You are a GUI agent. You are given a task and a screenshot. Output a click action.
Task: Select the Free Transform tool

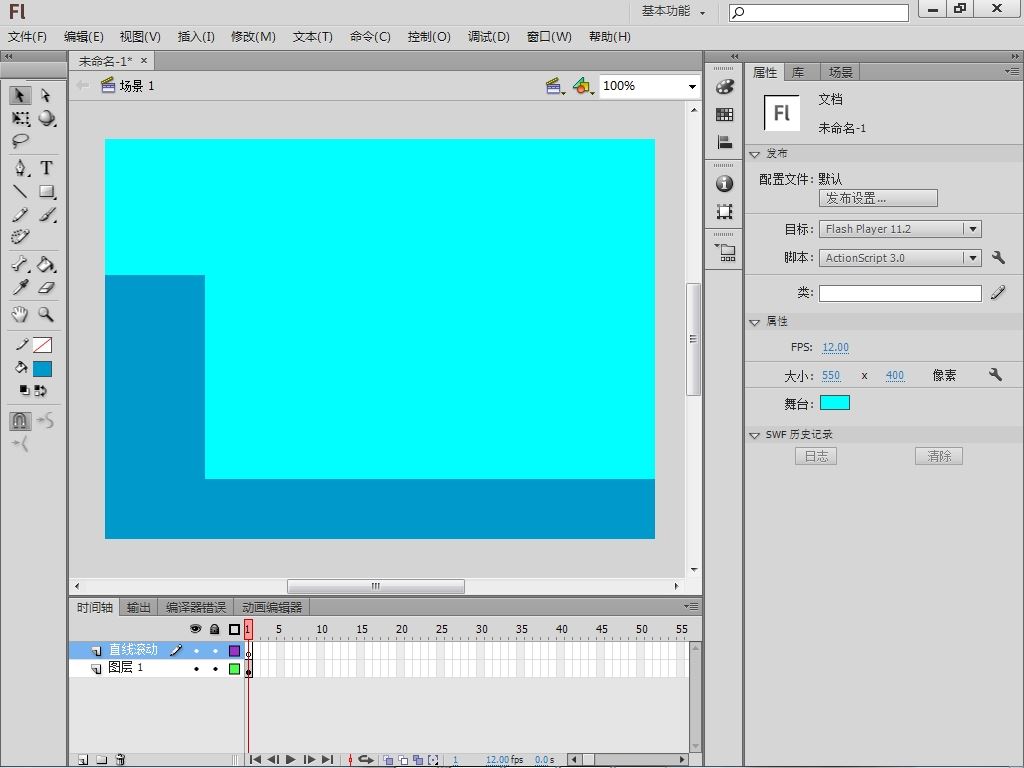20,118
